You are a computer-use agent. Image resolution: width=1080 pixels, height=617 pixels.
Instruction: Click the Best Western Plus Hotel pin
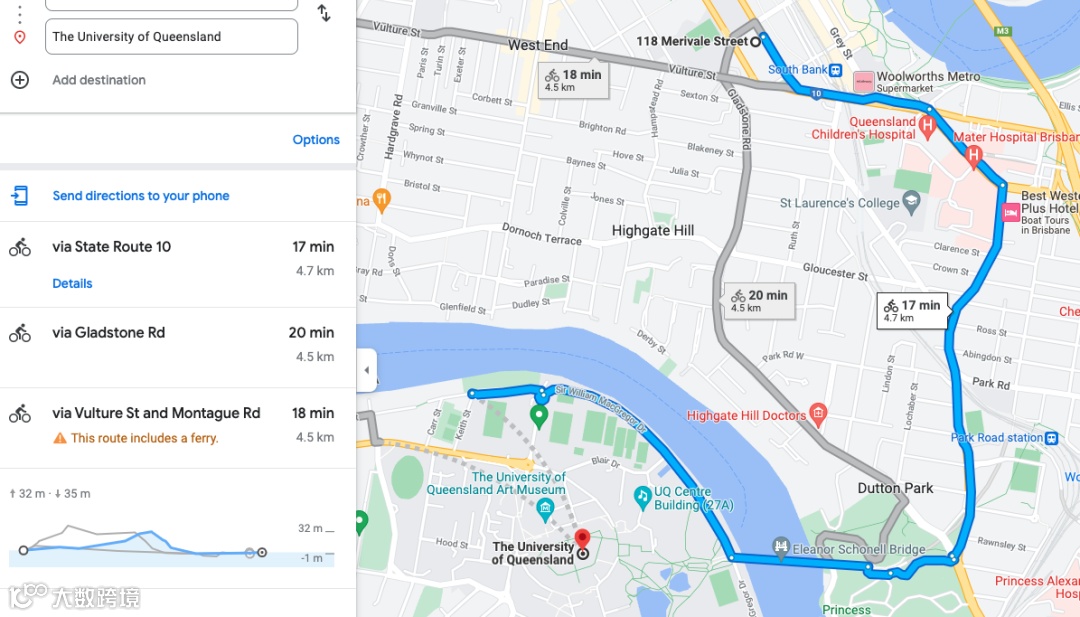click(1010, 213)
